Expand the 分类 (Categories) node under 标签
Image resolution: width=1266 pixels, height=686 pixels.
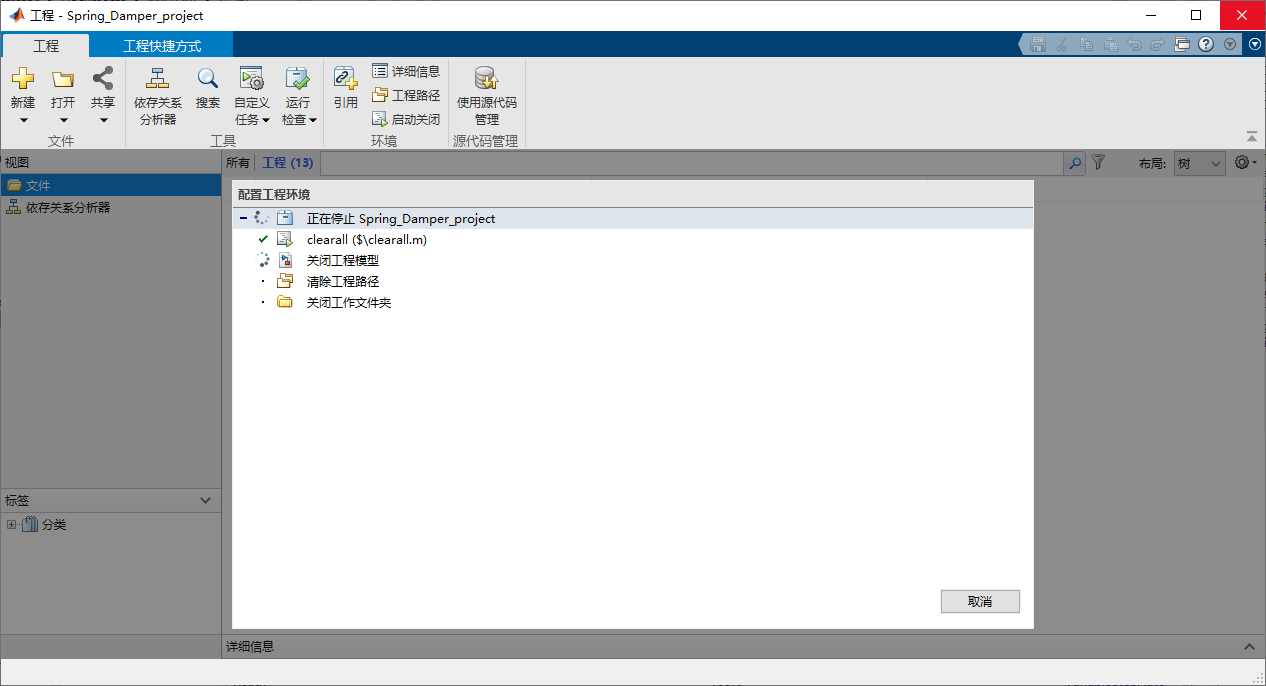pos(11,524)
